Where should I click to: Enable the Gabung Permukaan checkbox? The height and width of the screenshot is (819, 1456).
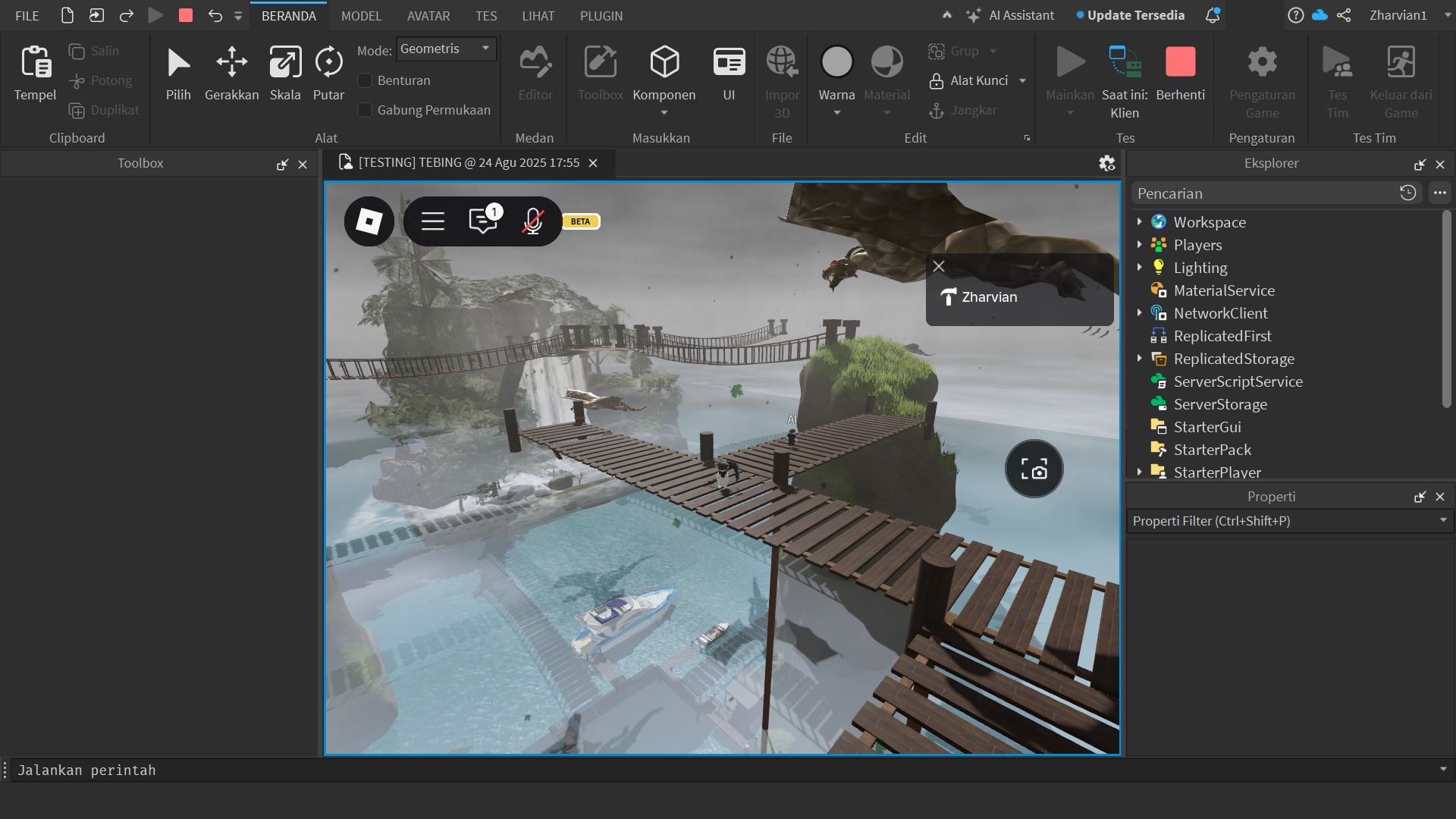coord(365,110)
